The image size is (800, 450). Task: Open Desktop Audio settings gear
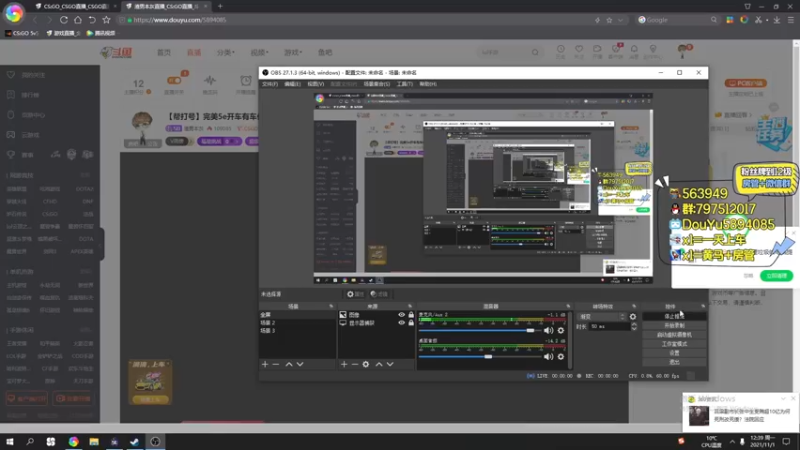561,357
